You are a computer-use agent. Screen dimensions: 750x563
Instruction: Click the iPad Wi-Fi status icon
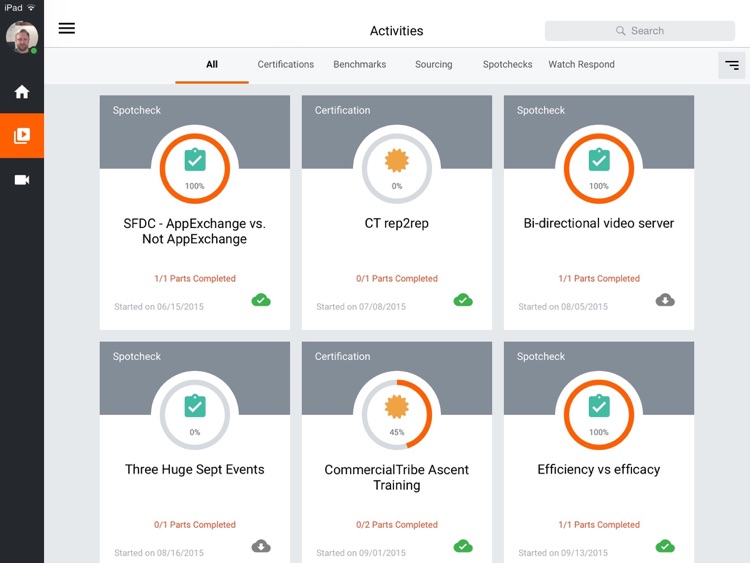pyautogui.click(x=31, y=8)
